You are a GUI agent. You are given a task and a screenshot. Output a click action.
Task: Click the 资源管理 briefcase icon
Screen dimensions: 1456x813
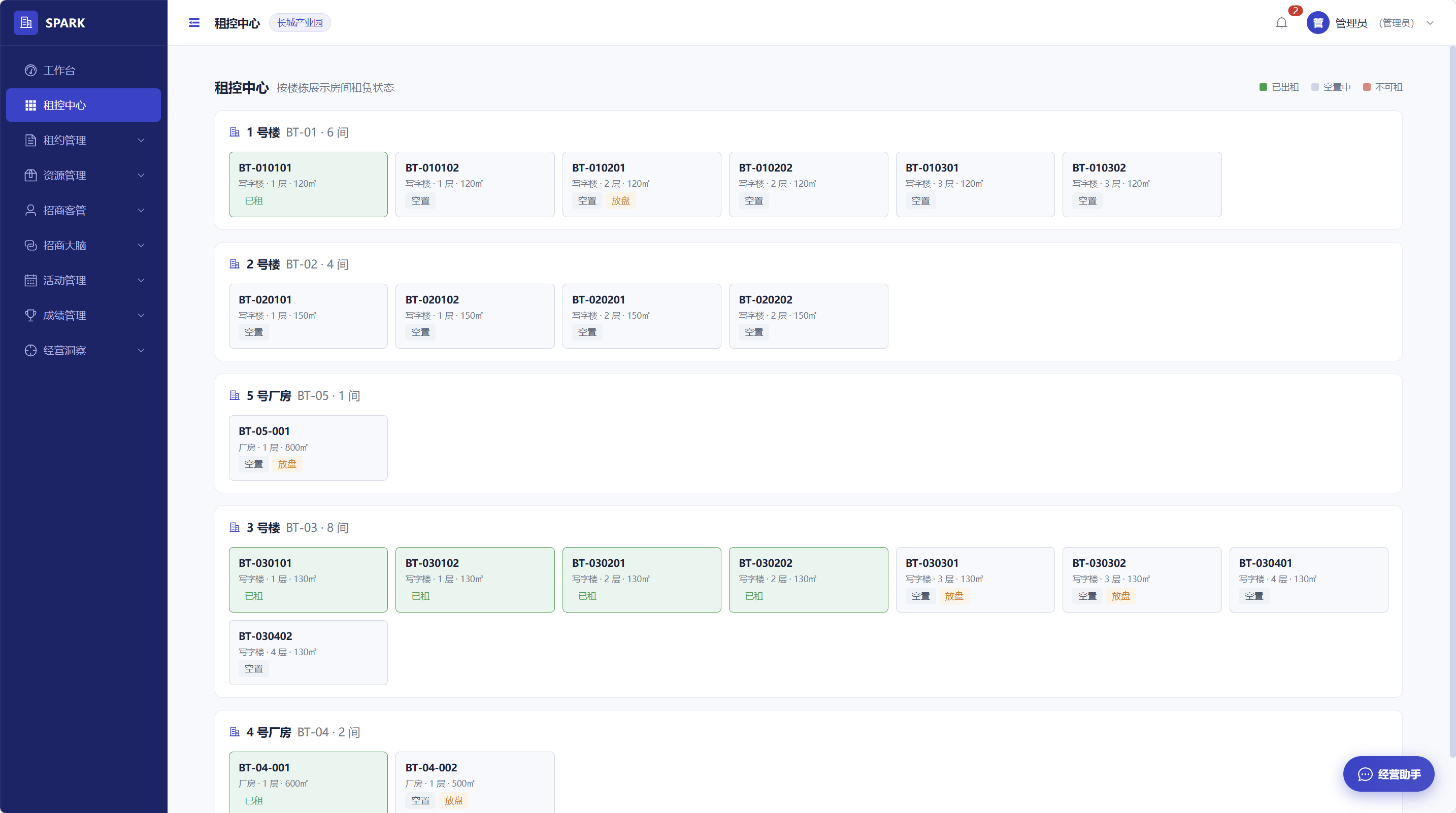pos(30,175)
